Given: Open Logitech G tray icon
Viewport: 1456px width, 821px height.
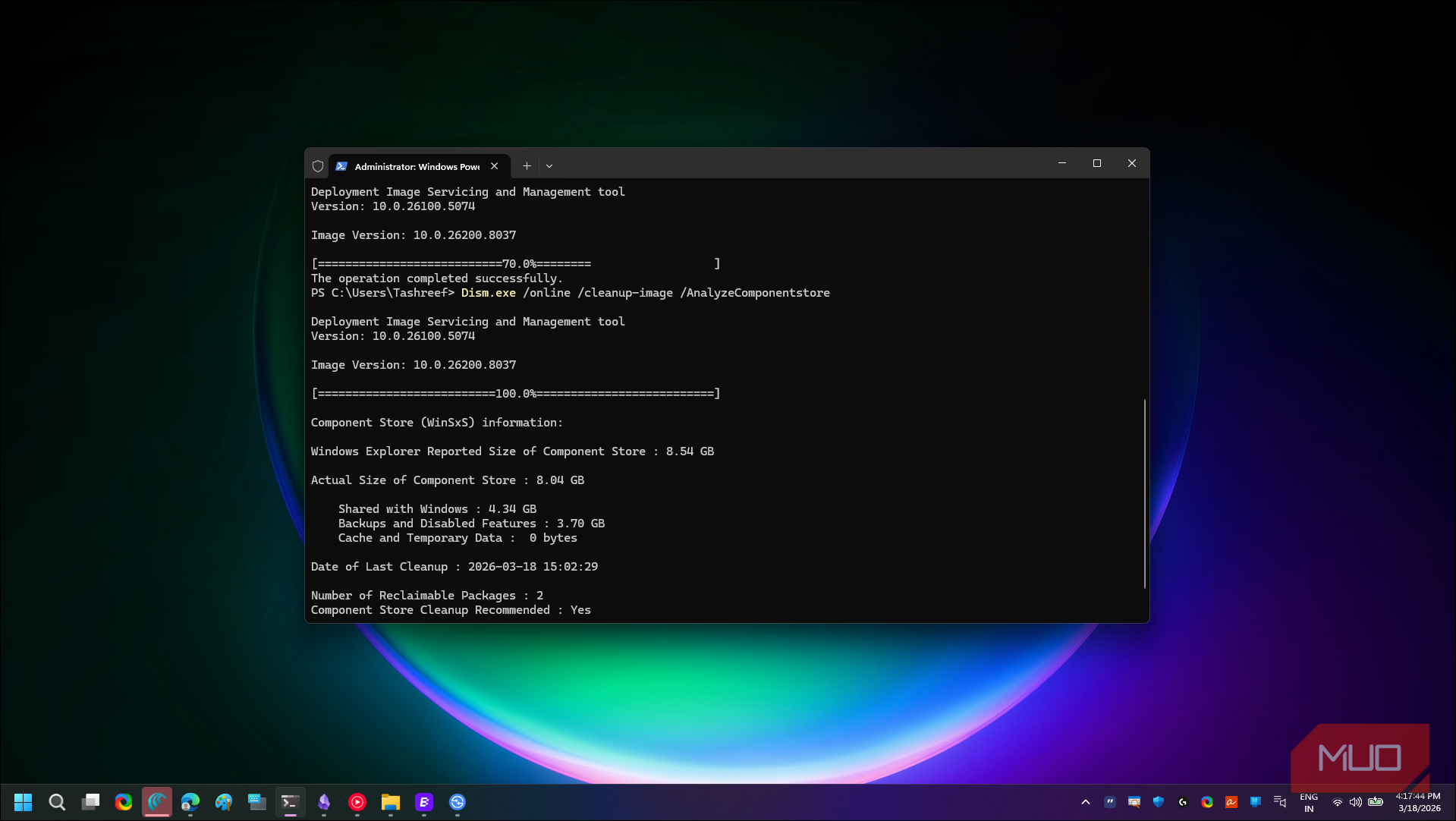Looking at the screenshot, I should pos(1183,802).
